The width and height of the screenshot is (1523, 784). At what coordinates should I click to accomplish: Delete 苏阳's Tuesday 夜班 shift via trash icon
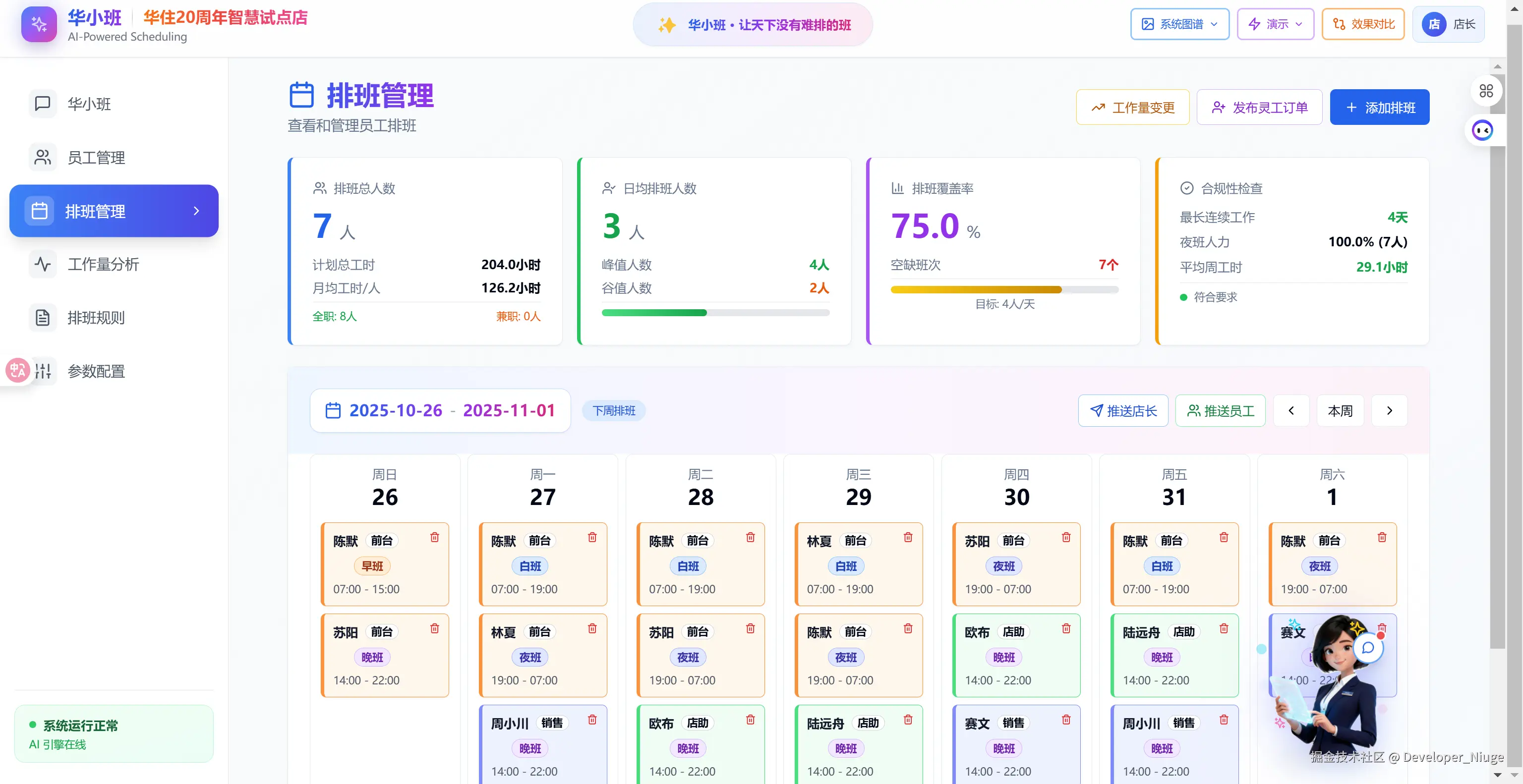point(750,628)
